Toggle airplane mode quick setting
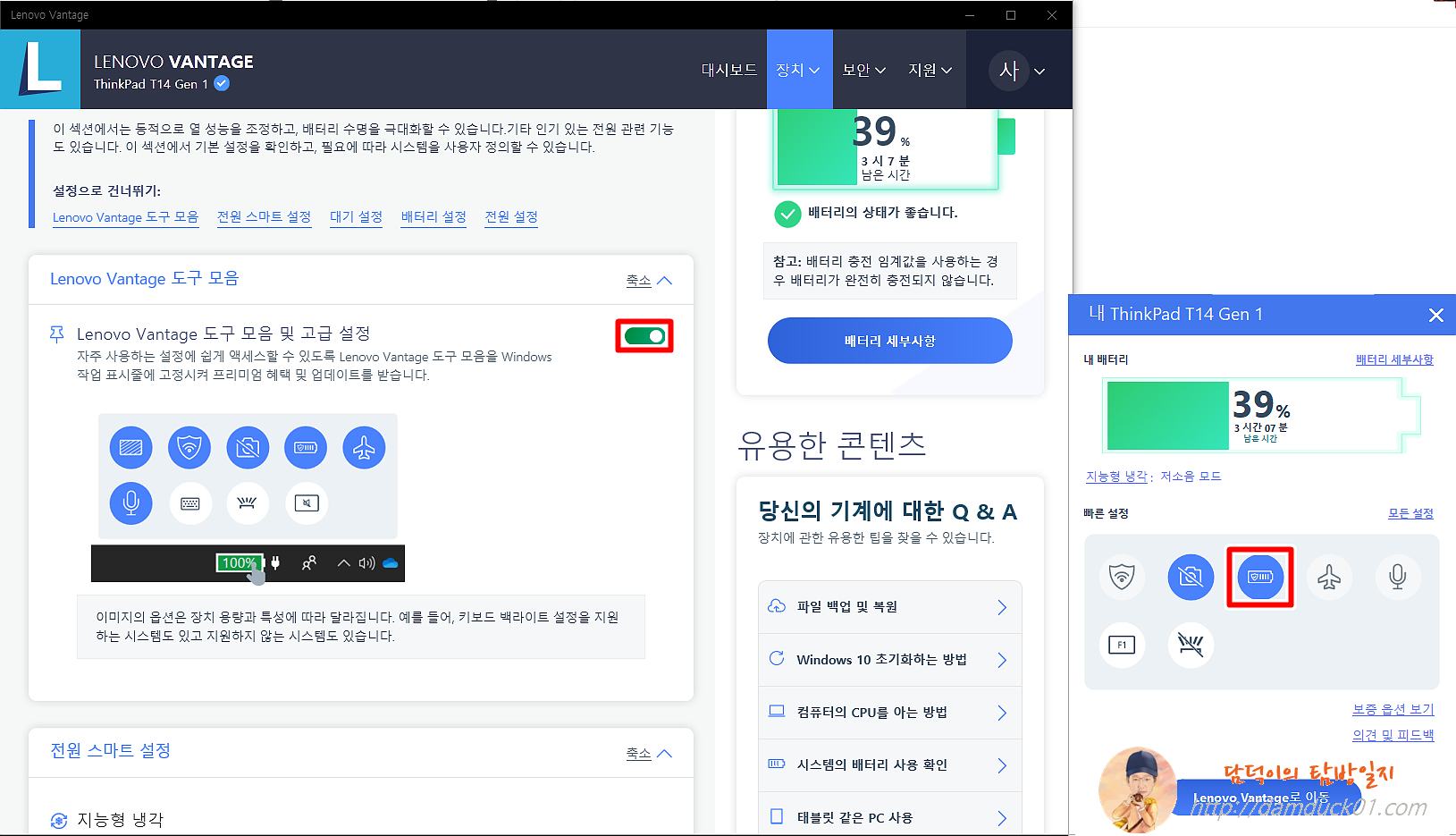Screen dimensions: 1456x836 [1329, 577]
